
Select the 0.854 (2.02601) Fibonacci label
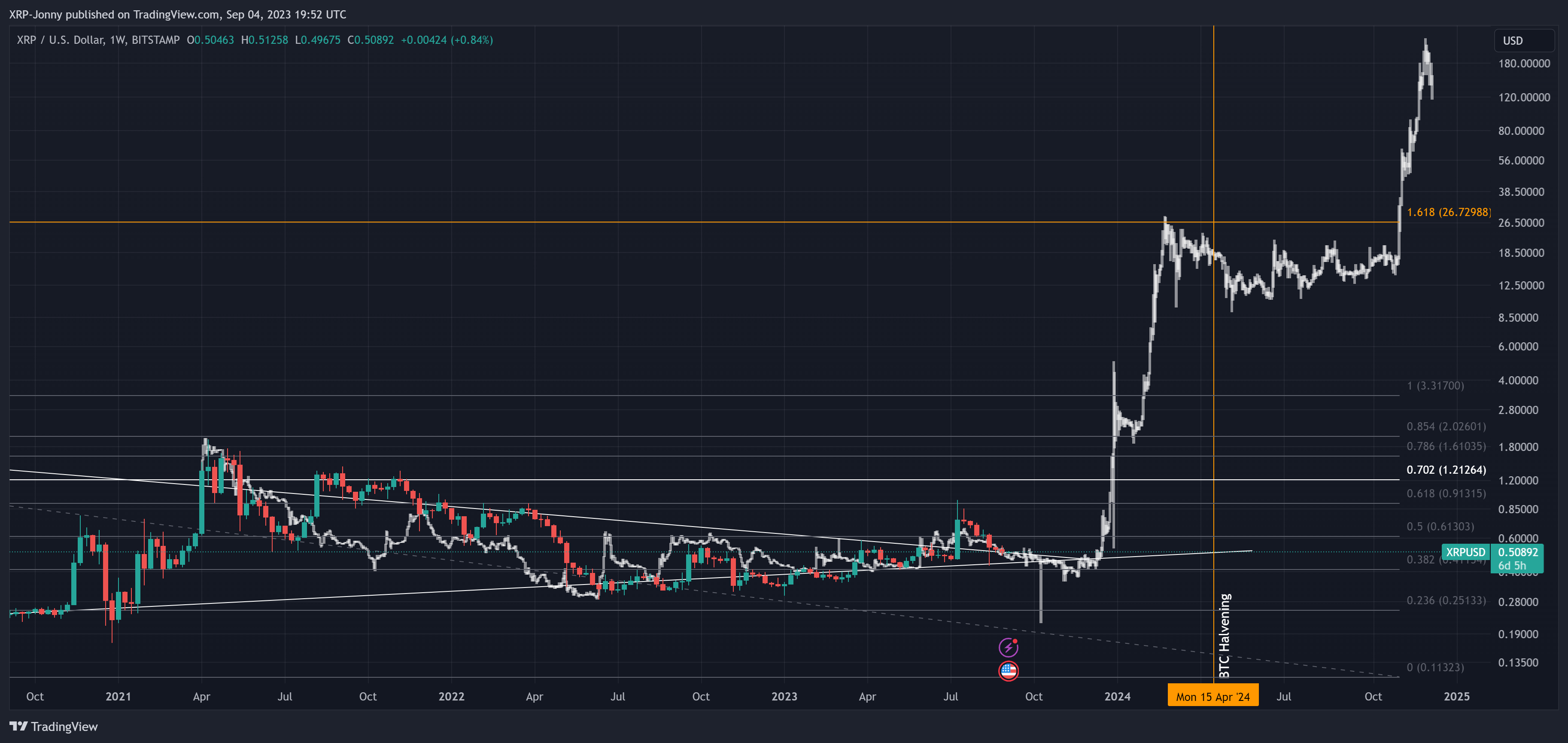click(1446, 426)
